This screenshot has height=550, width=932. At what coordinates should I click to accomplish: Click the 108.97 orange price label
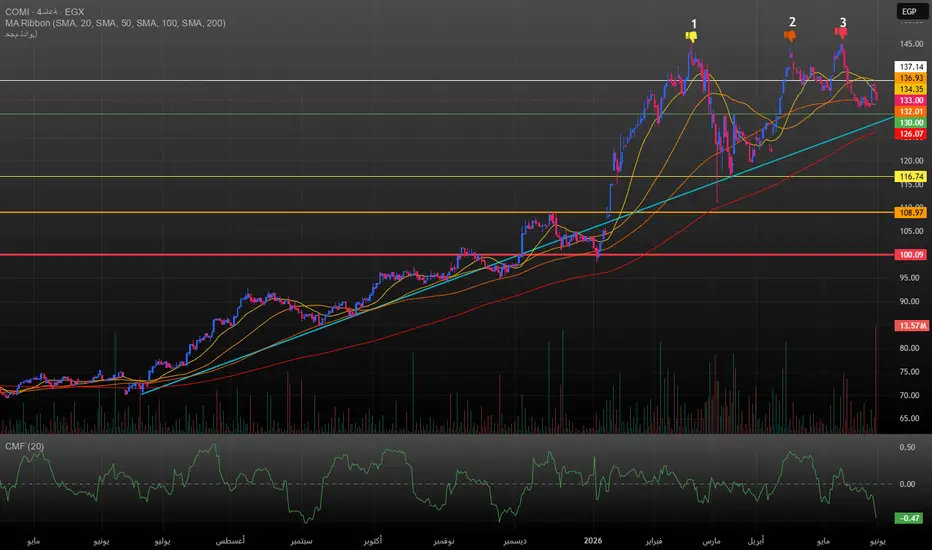click(911, 212)
